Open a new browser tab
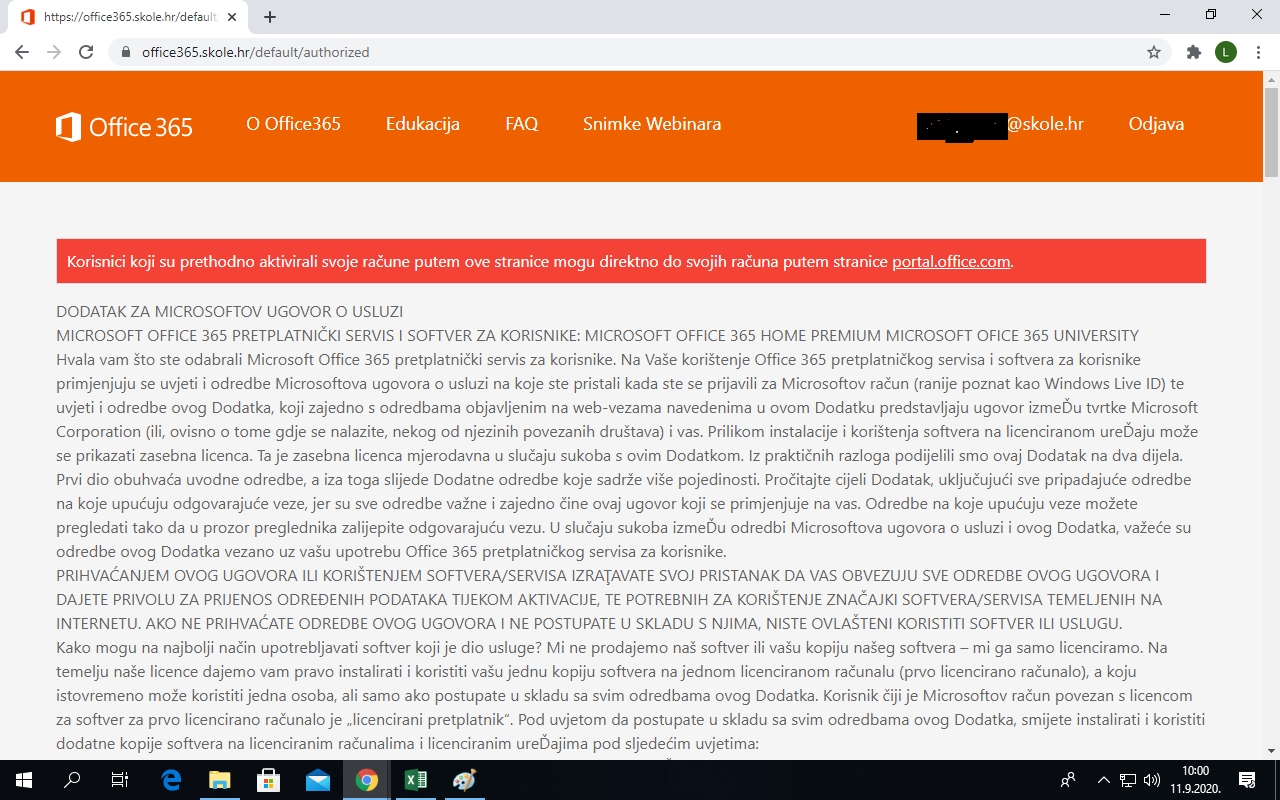Screen dimensions: 1280x800 [270, 17]
